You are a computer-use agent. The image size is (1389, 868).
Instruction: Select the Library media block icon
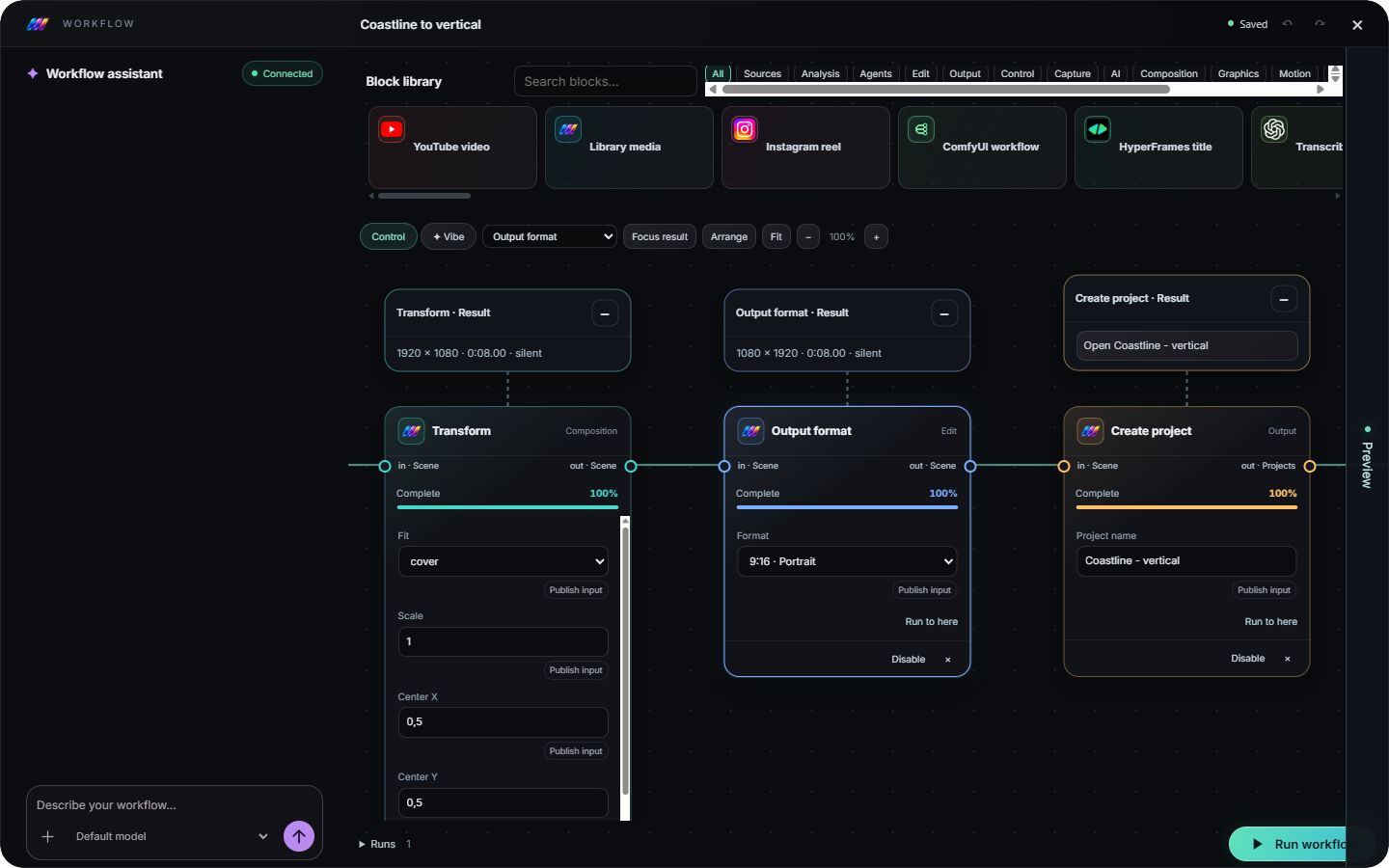(x=568, y=129)
